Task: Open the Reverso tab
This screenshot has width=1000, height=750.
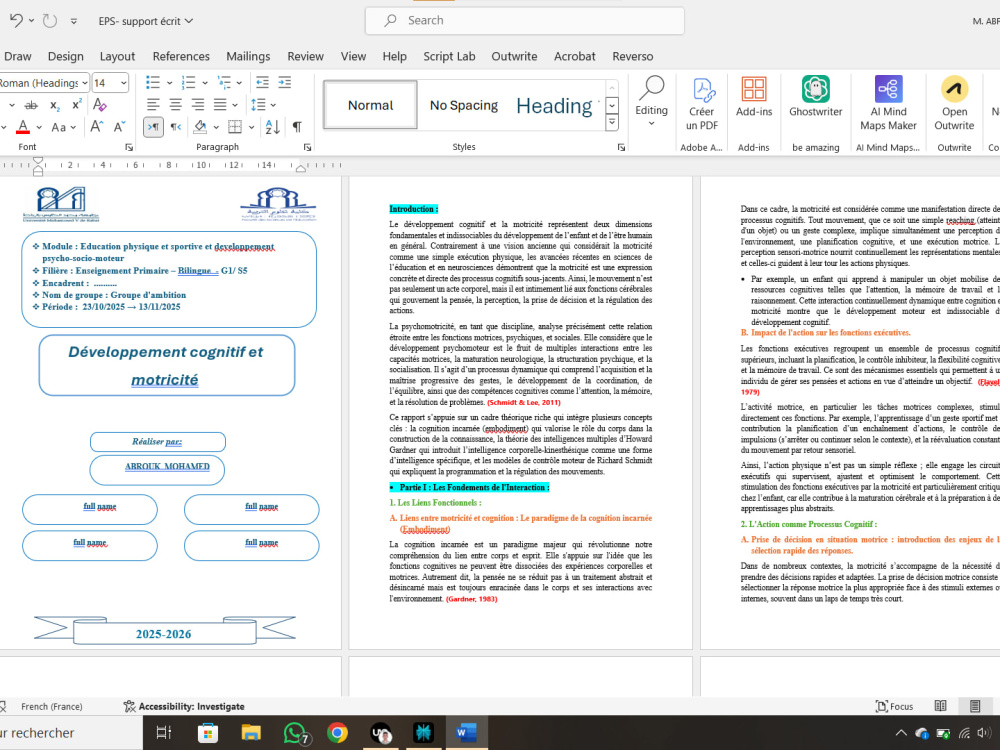Action: pyautogui.click(x=633, y=56)
